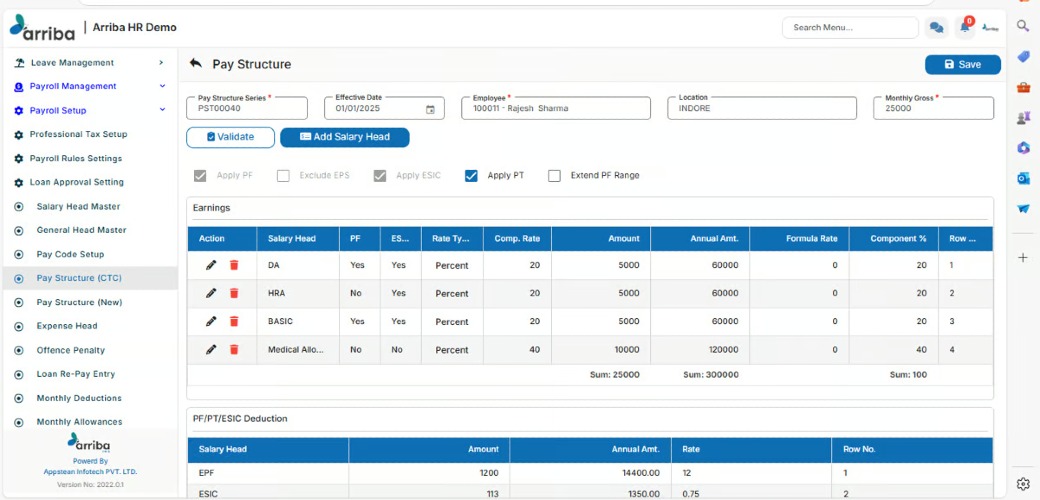
Task: Uncheck the Apply PT checkbox
Action: pyautogui.click(x=471, y=176)
